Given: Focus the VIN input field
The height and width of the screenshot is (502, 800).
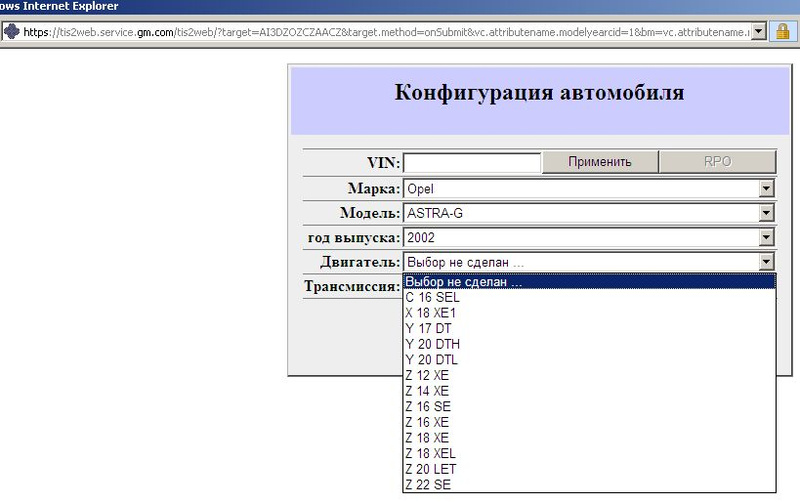Looking at the screenshot, I should click(x=472, y=163).
